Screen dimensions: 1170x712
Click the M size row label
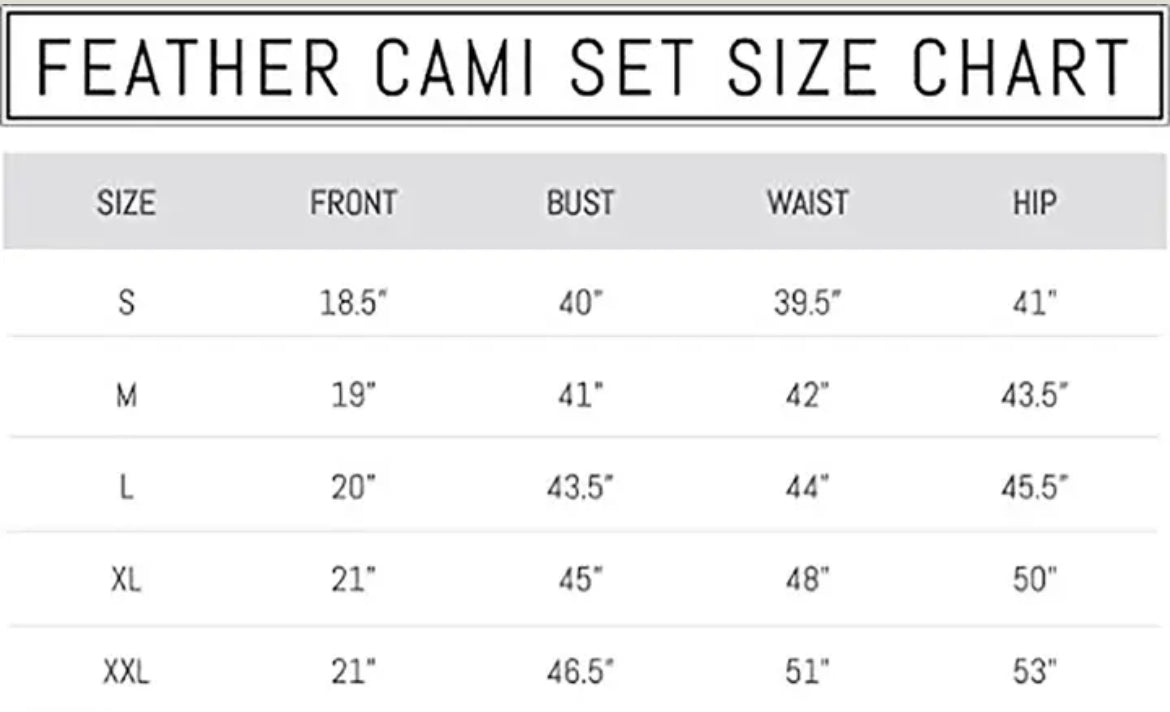tap(126, 397)
